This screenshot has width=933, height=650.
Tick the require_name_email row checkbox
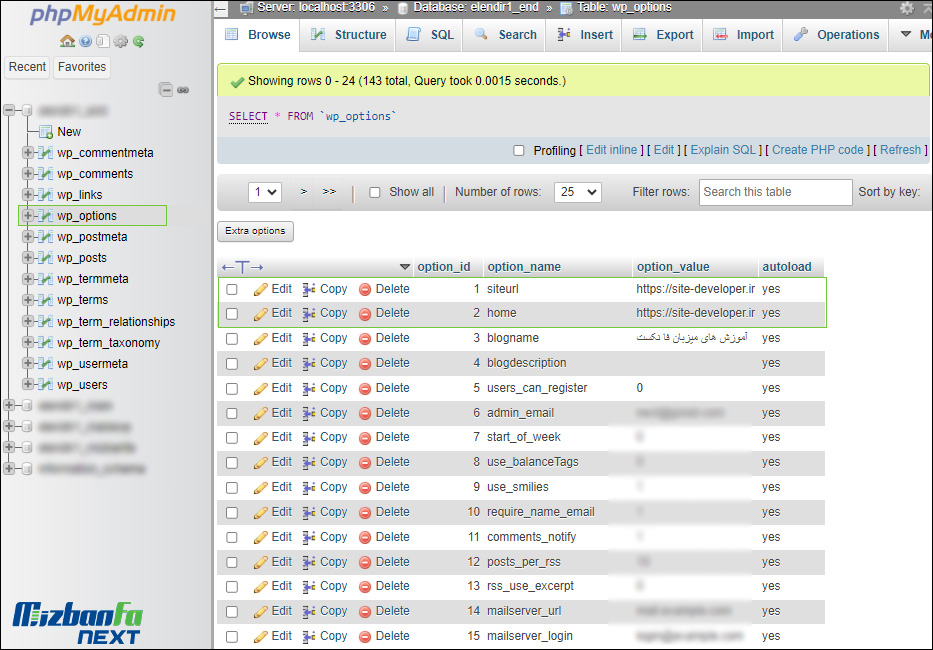click(x=232, y=512)
